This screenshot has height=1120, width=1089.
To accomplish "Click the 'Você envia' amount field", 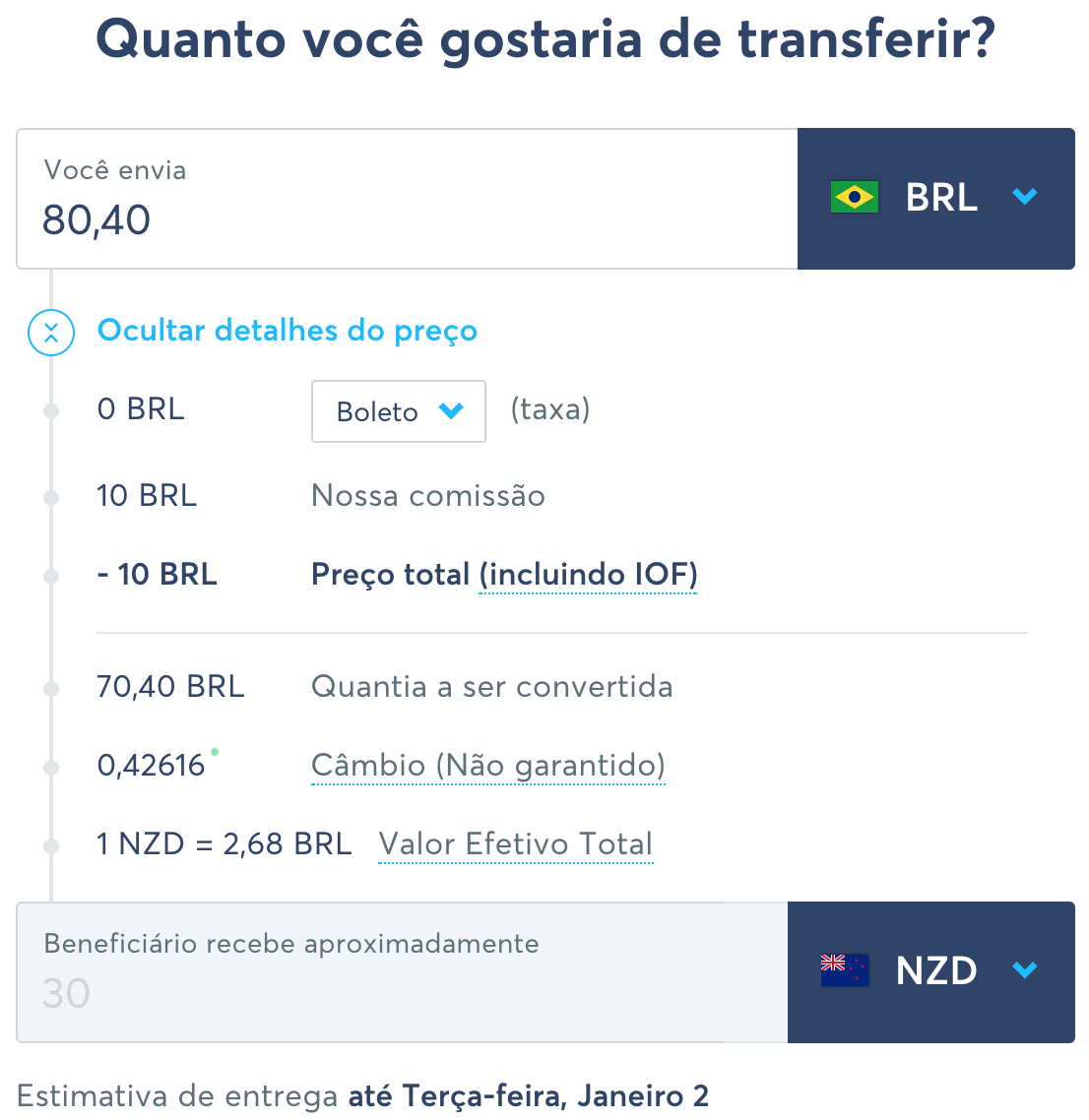I will 394,218.
